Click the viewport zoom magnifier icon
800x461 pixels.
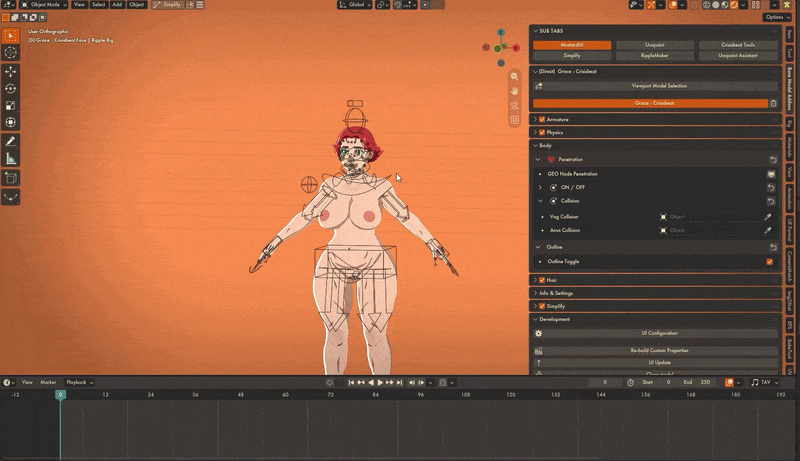(x=514, y=76)
